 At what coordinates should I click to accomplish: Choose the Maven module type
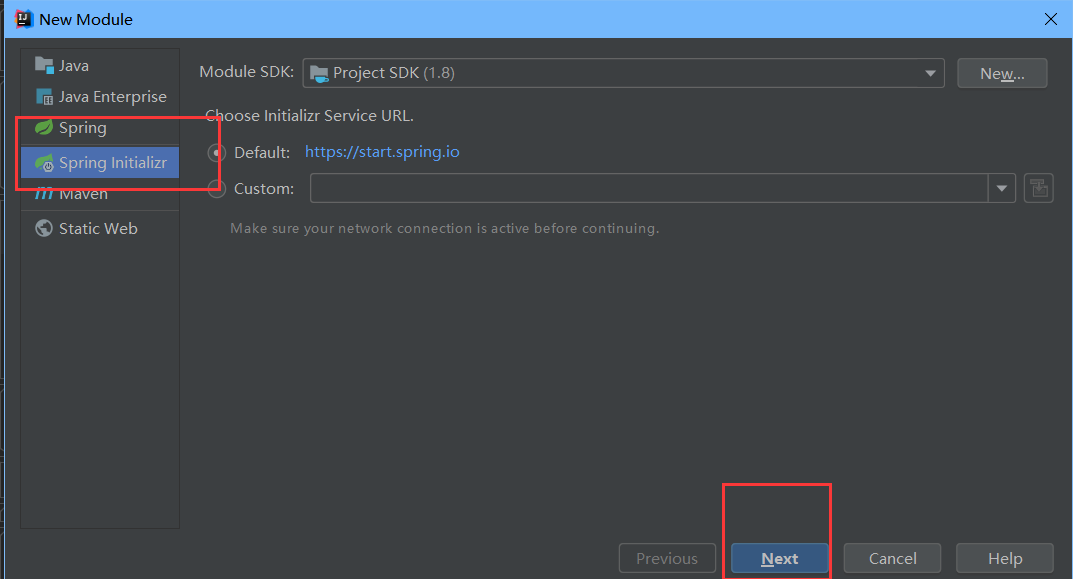tap(100, 194)
